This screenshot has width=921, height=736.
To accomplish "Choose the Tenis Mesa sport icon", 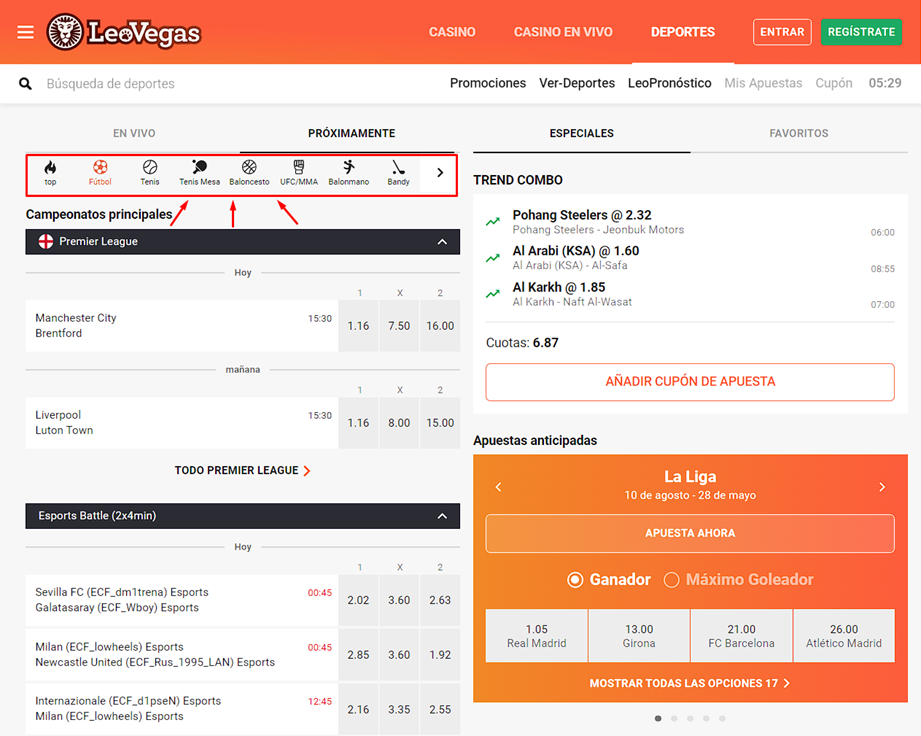I will [x=199, y=173].
